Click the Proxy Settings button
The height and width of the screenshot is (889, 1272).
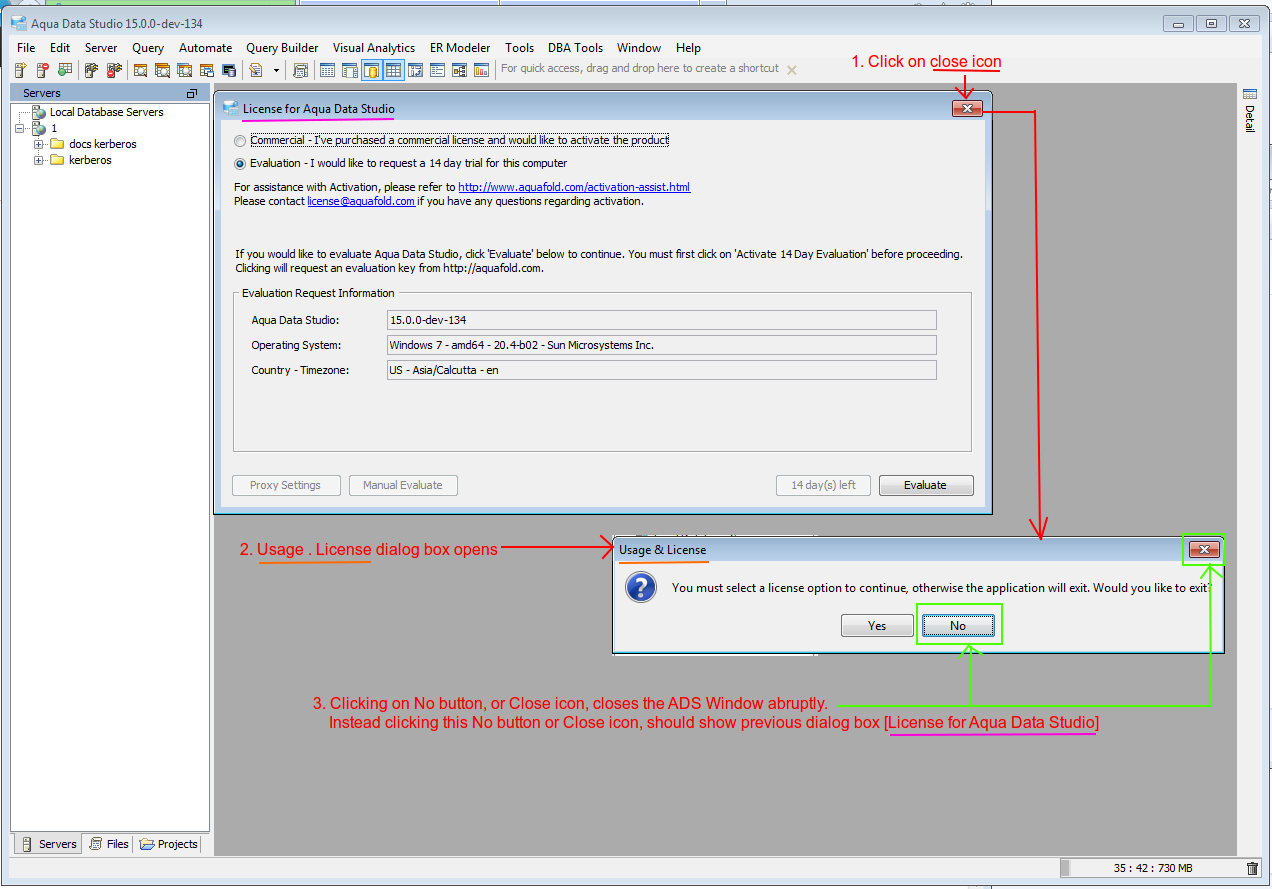(x=286, y=485)
